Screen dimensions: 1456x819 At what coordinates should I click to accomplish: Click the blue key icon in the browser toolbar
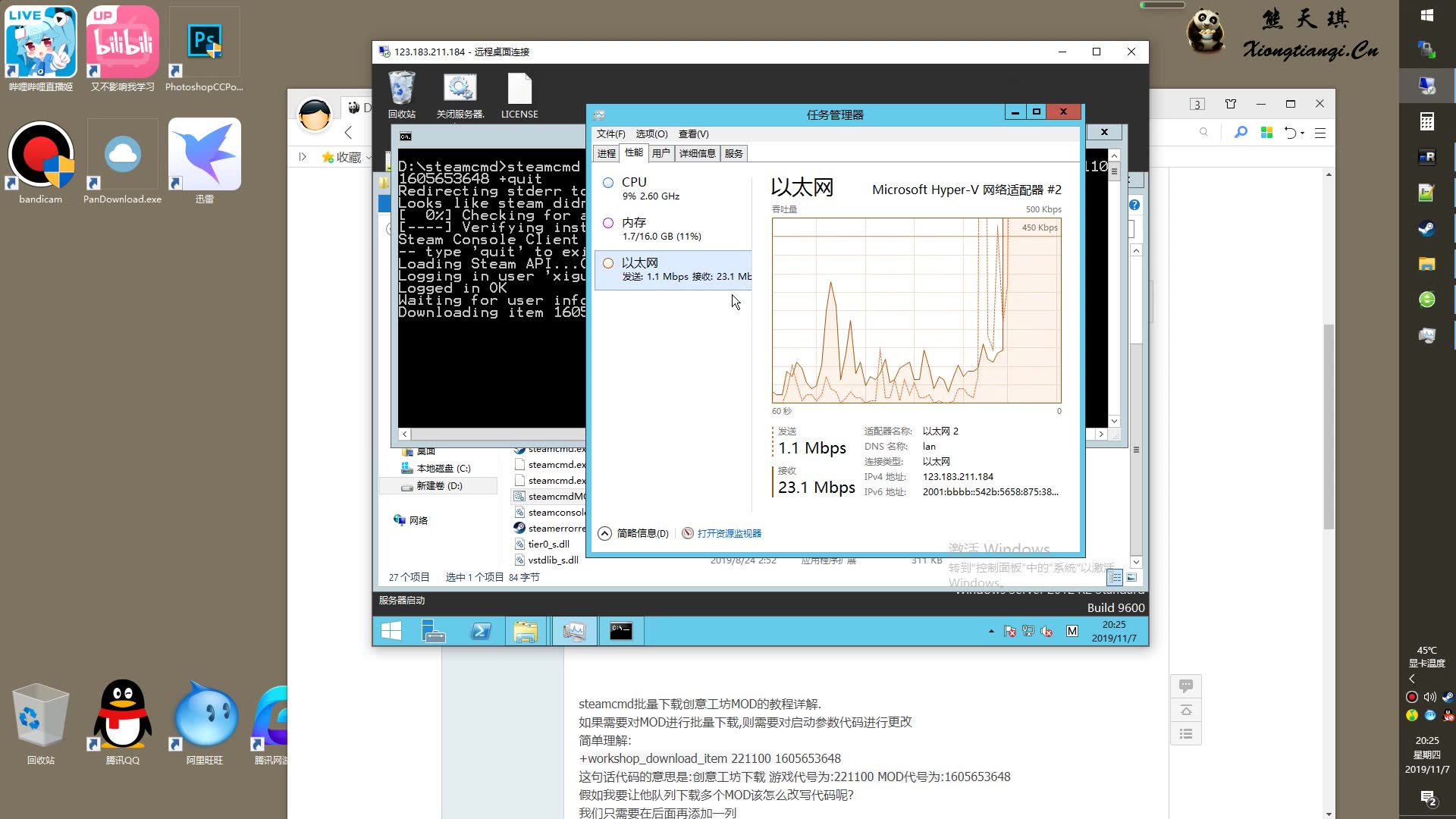[1241, 133]
